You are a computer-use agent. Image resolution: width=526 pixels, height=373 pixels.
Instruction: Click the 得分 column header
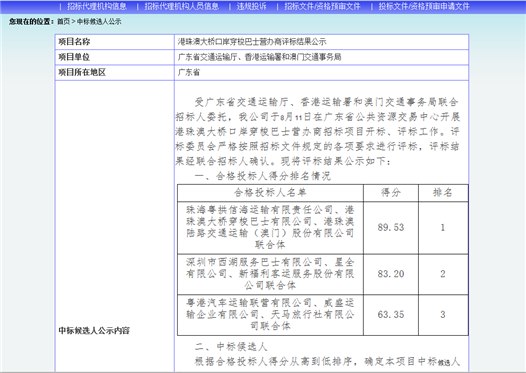(391, 193)
